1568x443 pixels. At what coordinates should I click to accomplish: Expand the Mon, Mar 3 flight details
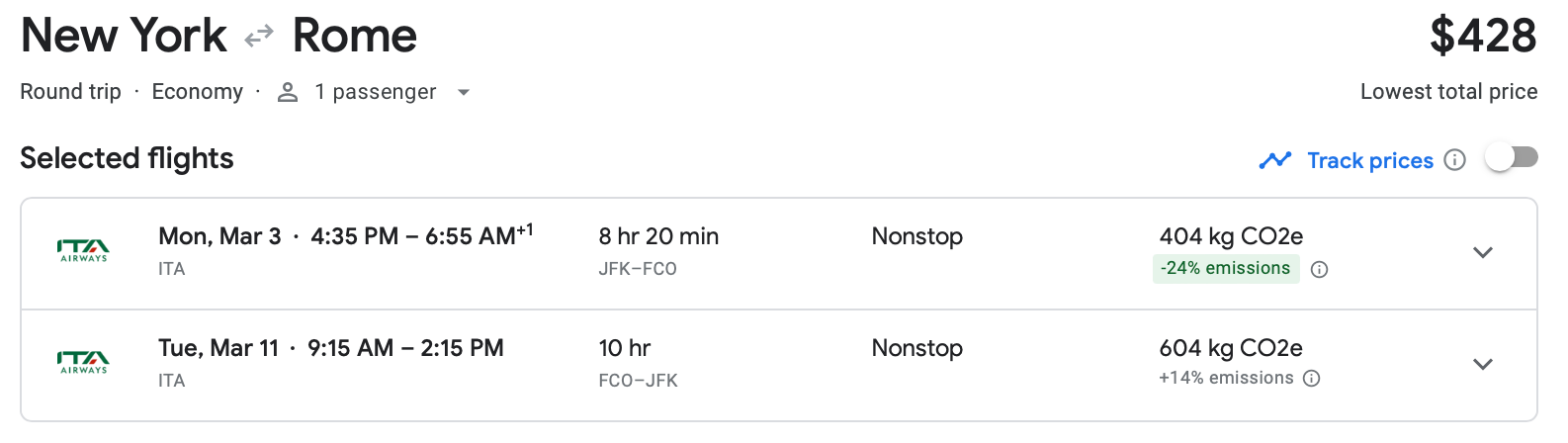1482,252
